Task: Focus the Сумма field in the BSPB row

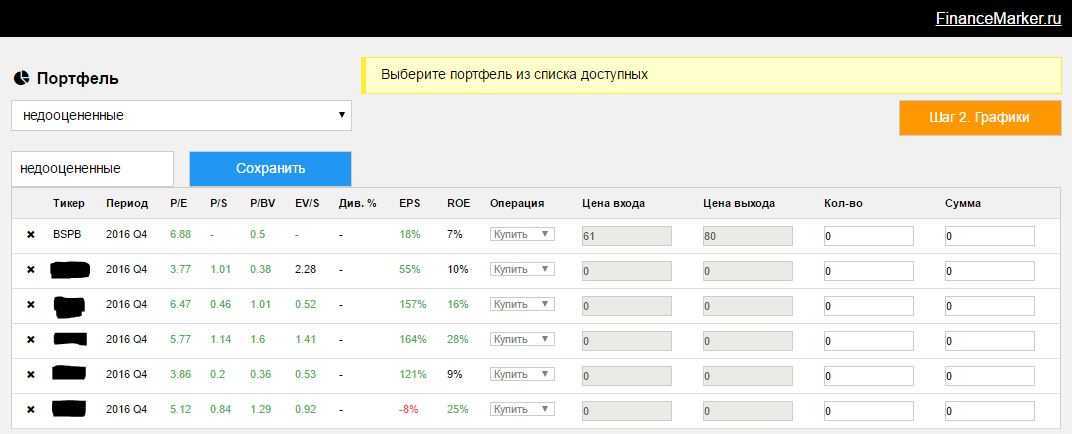Action: [989, 236]
